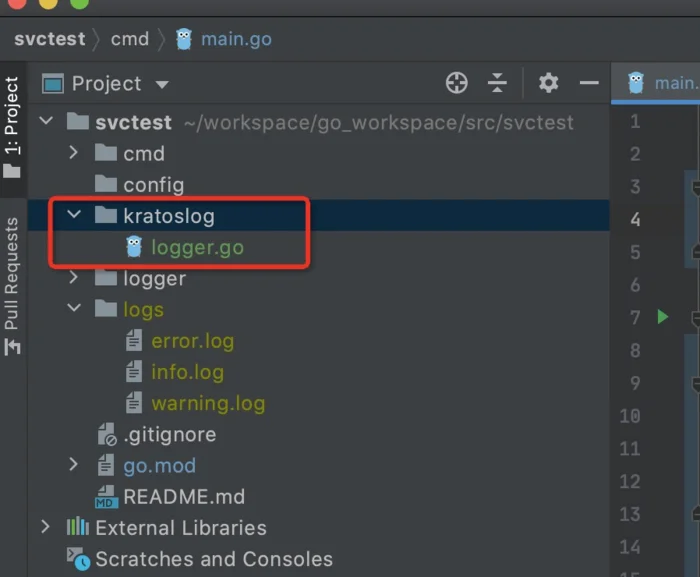The width and height of the screenshot is (700, 577).
Task: Toggle the 1: Project side tool window tab
Action: pos(12,128)
